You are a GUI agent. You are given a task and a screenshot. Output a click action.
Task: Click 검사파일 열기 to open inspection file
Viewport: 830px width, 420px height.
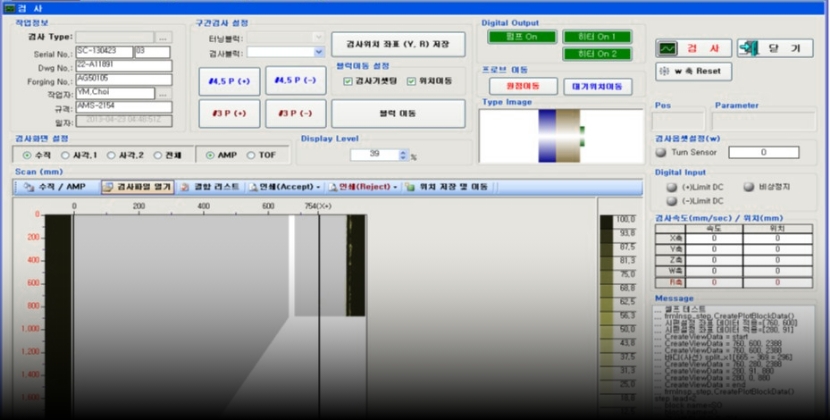click(138, 187)
